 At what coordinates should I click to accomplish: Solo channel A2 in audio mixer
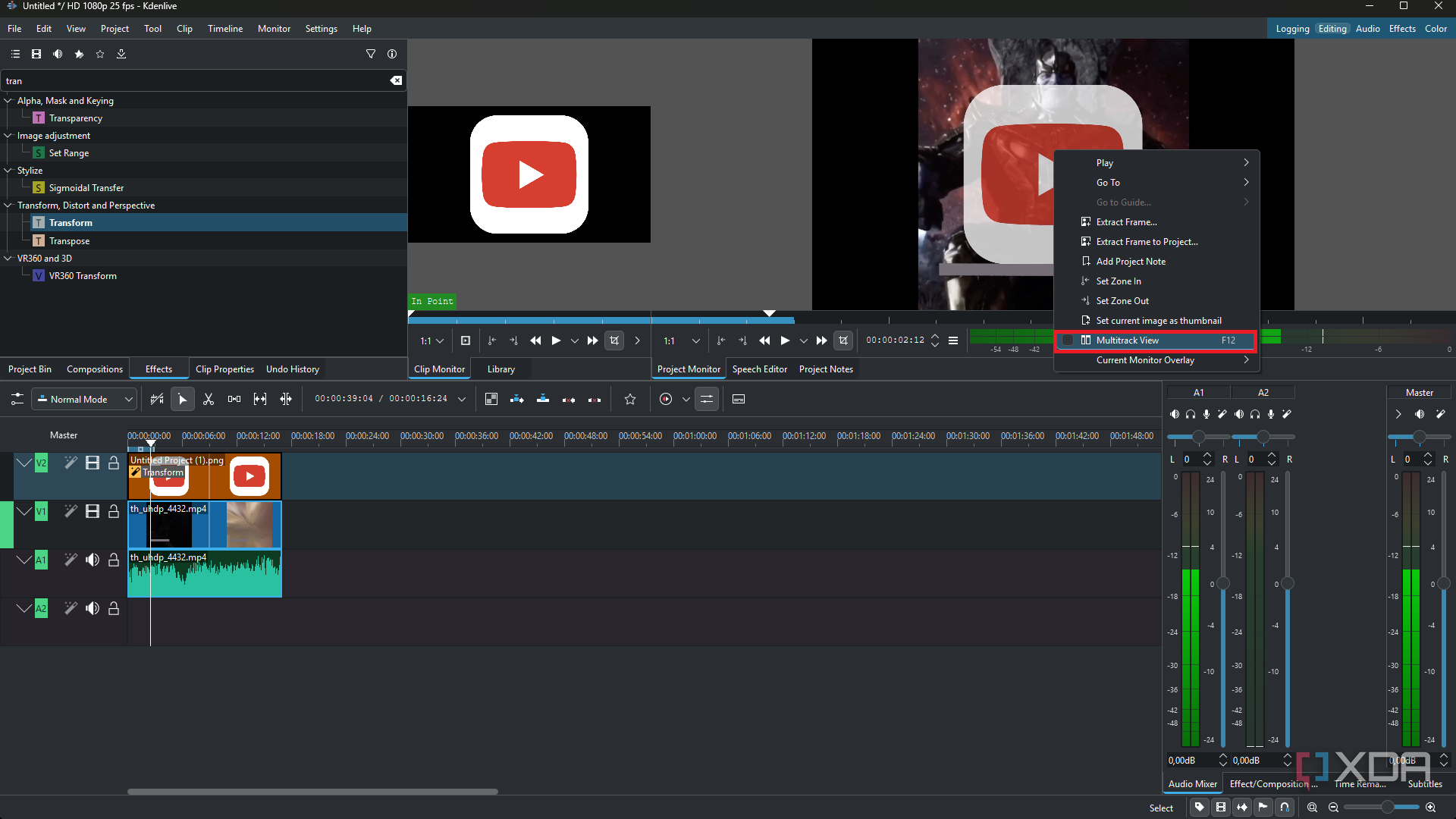coord(1255,414)
